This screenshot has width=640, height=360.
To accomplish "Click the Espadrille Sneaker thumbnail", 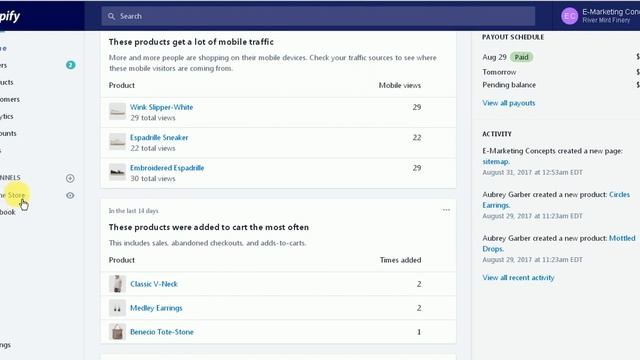I will (117, 142).
